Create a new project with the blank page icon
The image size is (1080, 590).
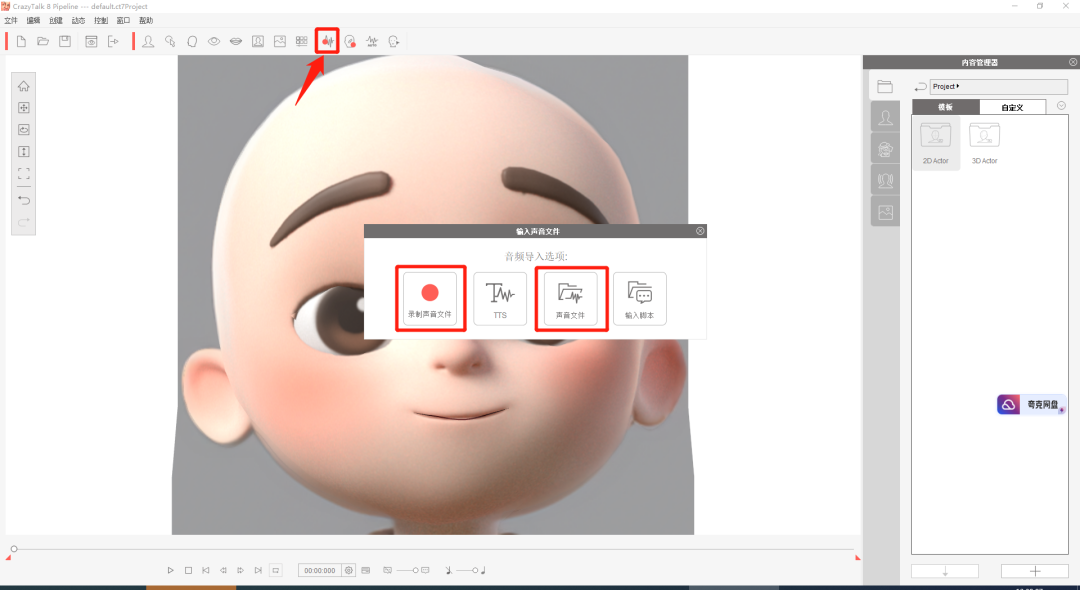coord(21,41)
